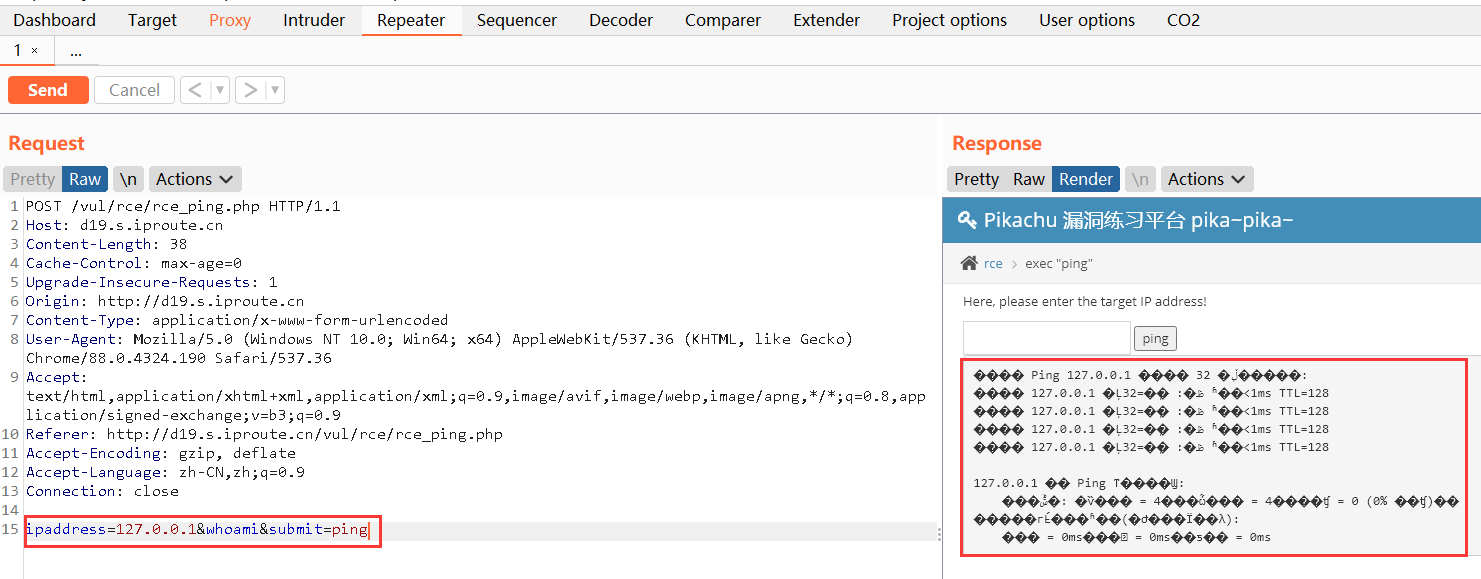
Task: Open the forward history dropdown arrow
Action: (x=275, y=90)
